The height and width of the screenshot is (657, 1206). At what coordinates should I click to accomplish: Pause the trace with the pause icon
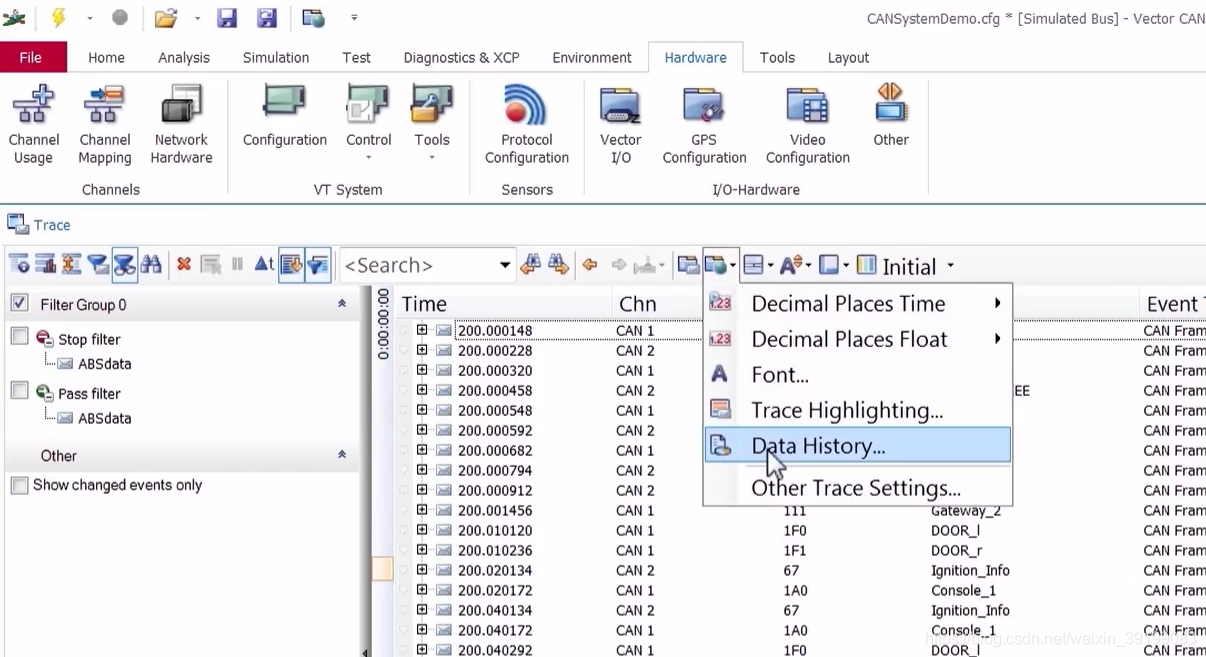[x=237, y=264]
